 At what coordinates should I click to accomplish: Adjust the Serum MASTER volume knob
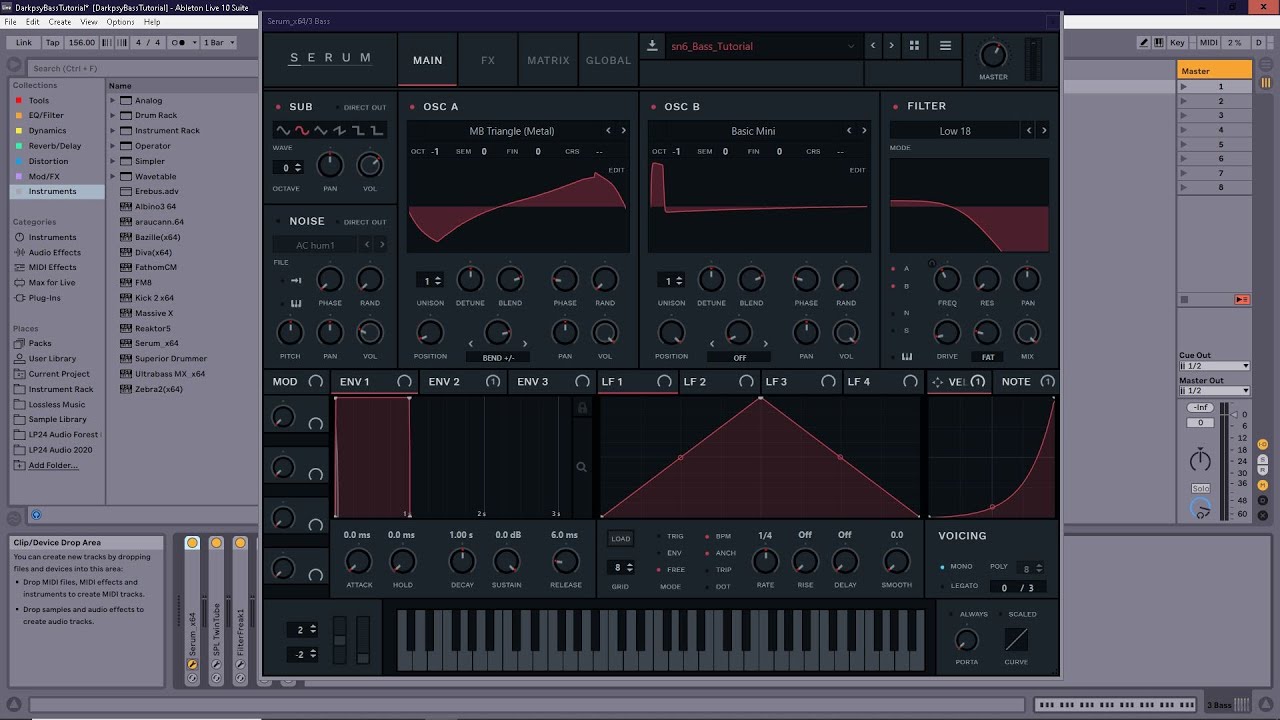993,55
